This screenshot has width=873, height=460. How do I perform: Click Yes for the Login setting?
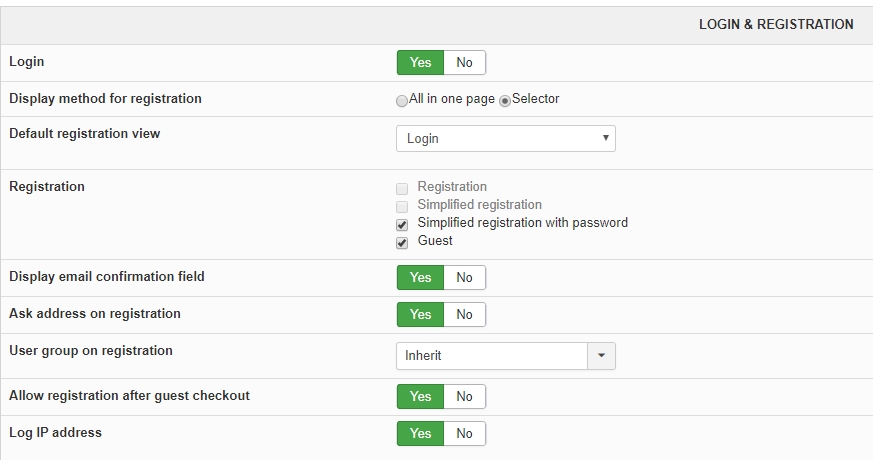pyautogui.click(x=421, y=63)
